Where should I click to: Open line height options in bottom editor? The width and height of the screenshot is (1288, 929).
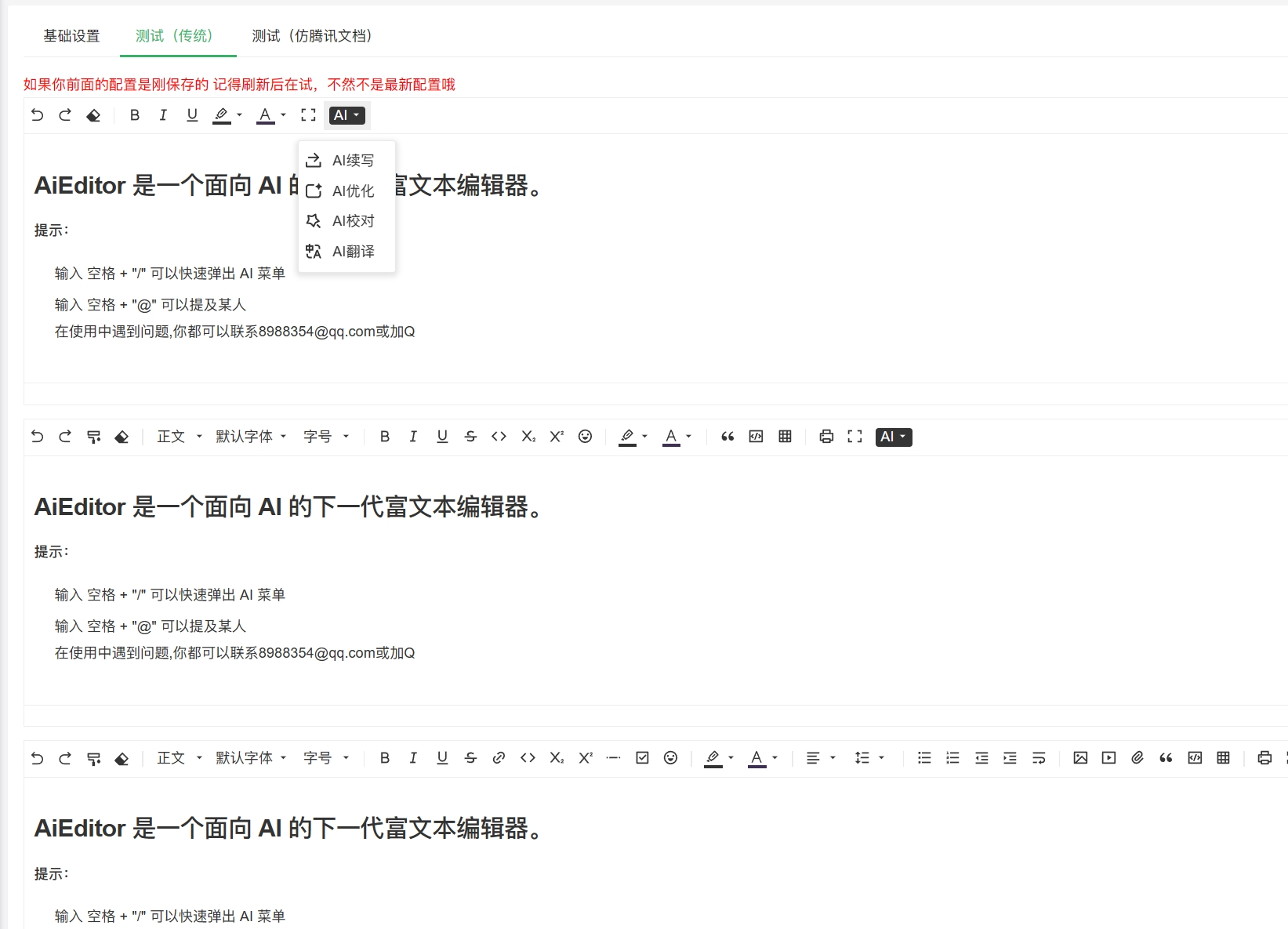(x=869, y=758)
